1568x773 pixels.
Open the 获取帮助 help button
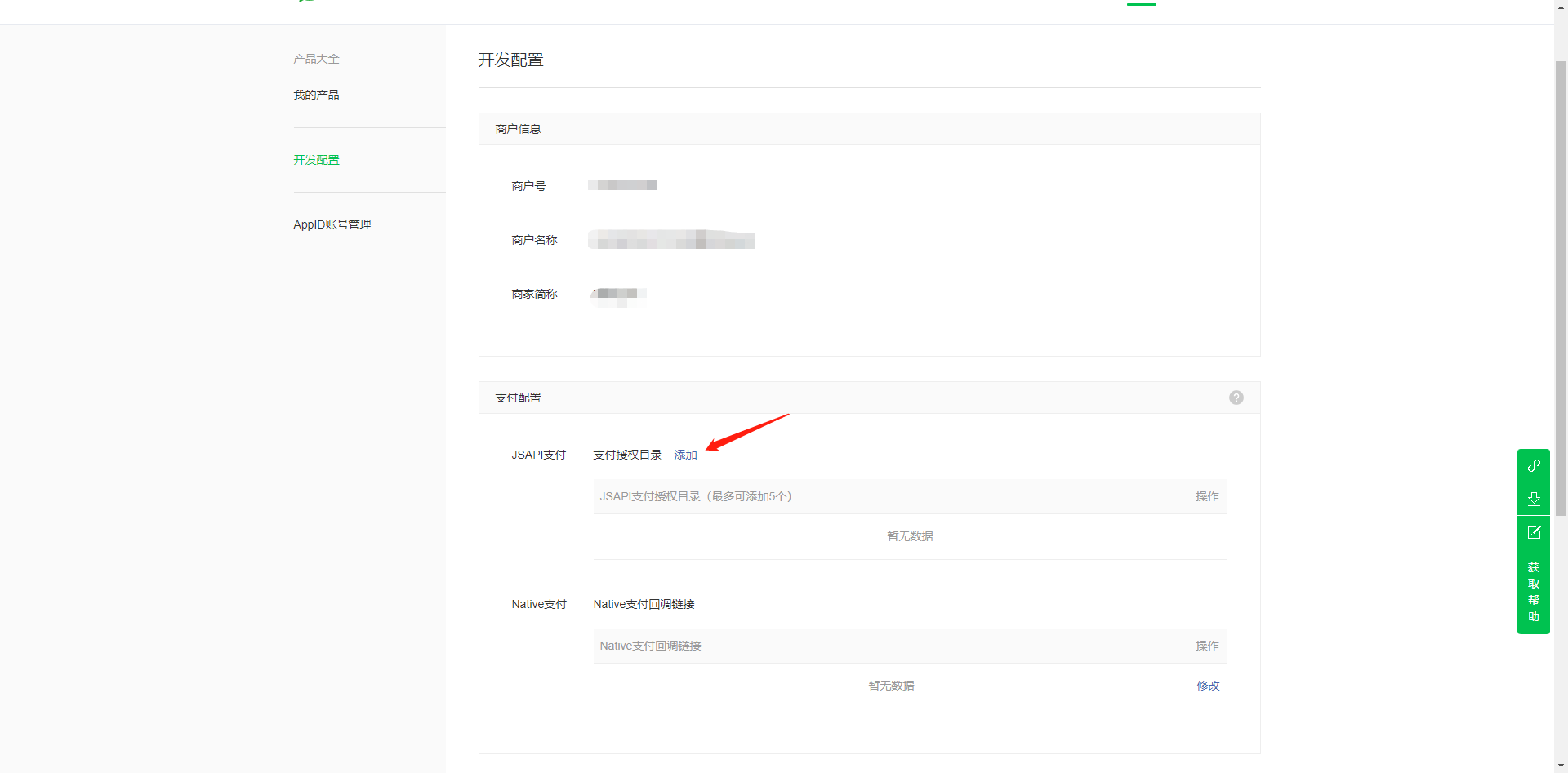(x=1534, y=592)
